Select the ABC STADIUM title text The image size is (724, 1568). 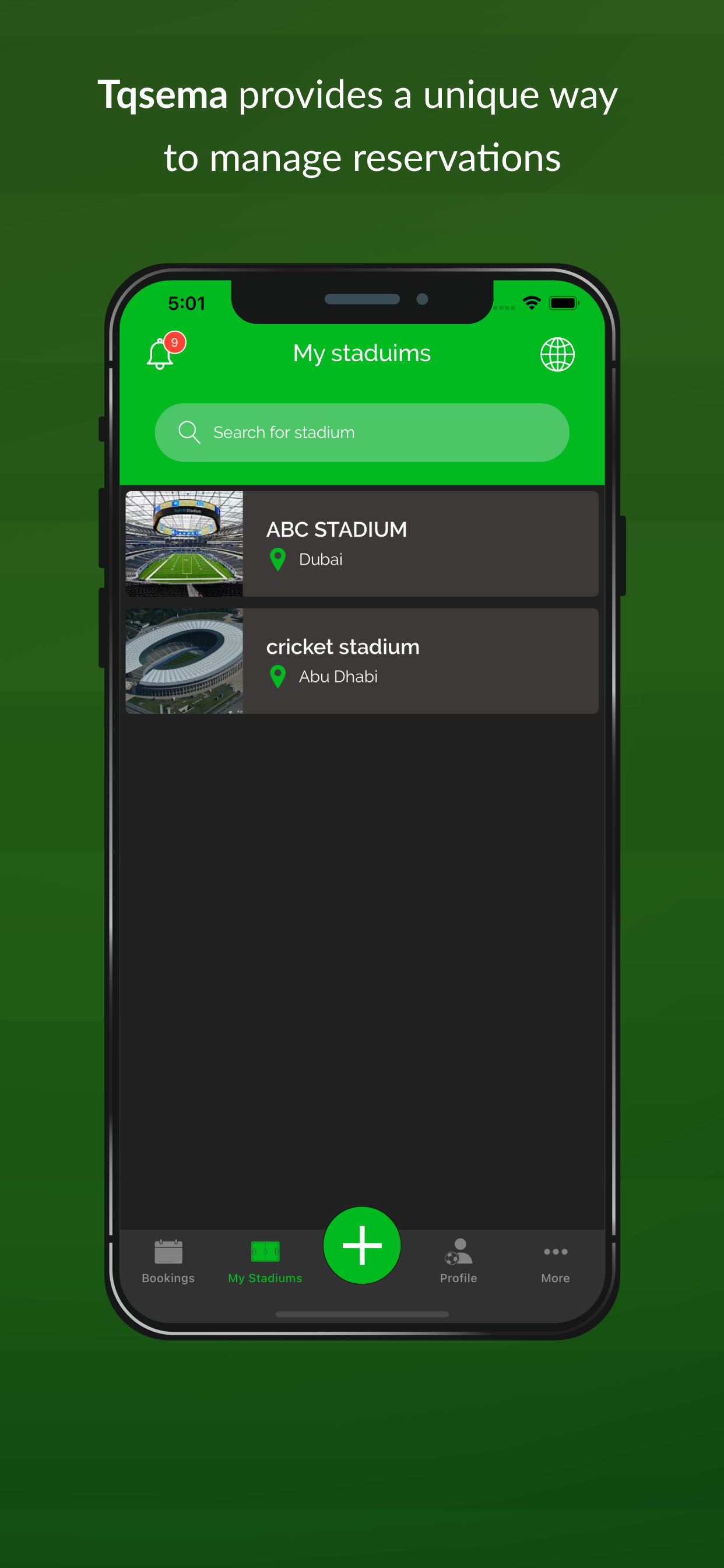coord(336,530)
